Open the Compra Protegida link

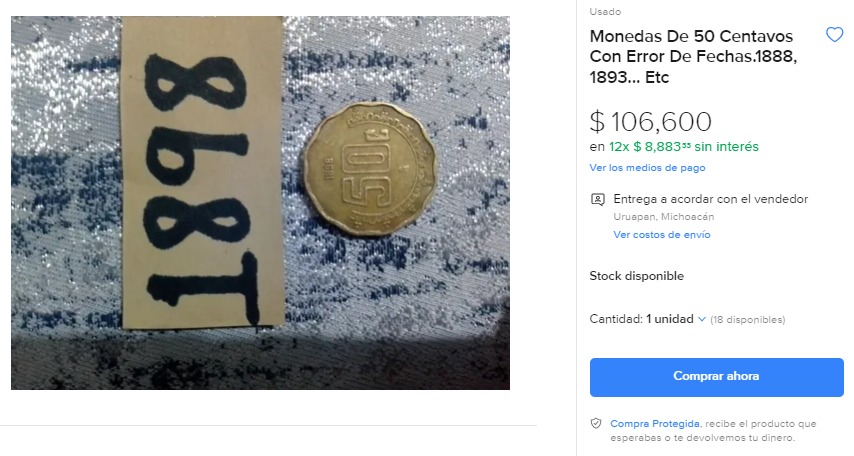pos(655,423)
